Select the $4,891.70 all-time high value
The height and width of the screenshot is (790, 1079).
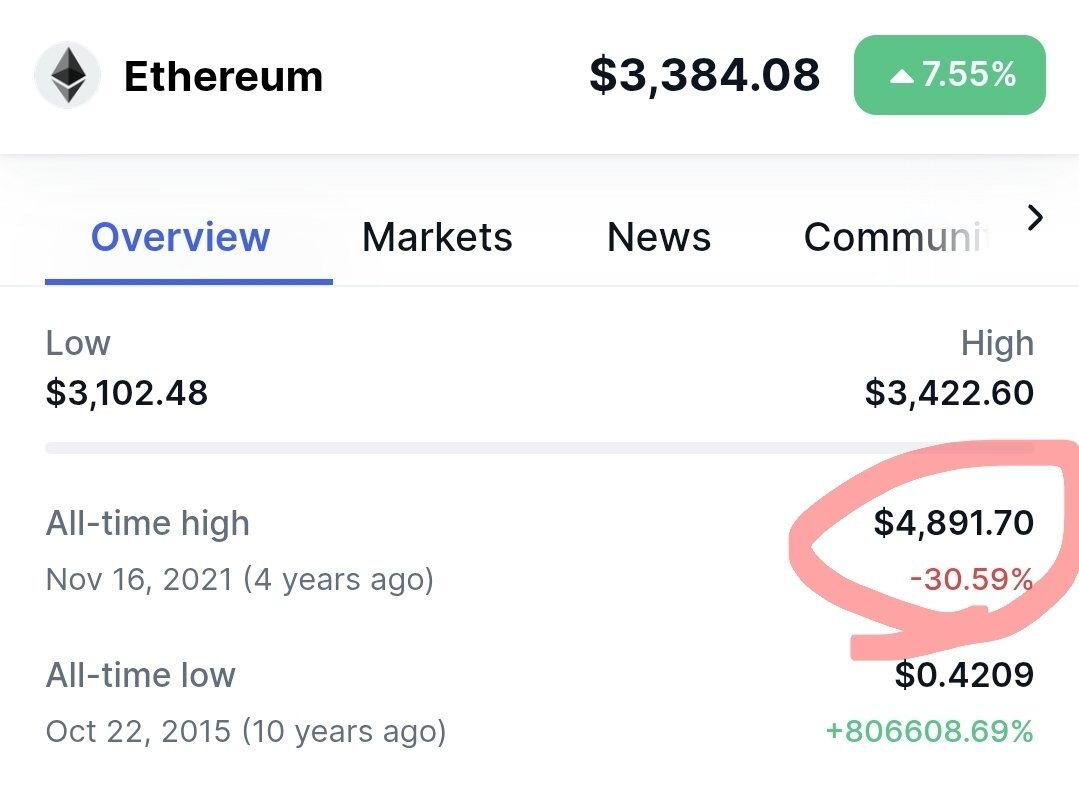pos(954,522)
